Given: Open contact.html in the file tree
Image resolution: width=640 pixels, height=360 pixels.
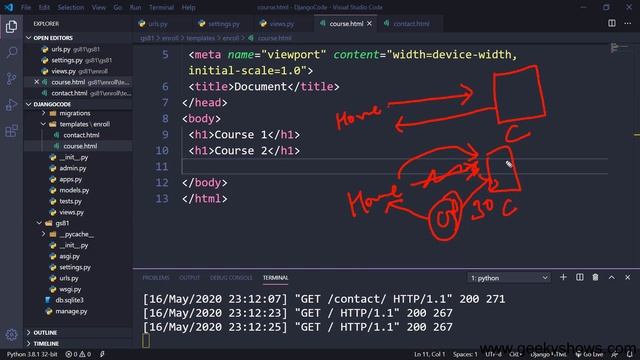Looking at the screenshot, I should pyautogui.click(x=81, y=135).
